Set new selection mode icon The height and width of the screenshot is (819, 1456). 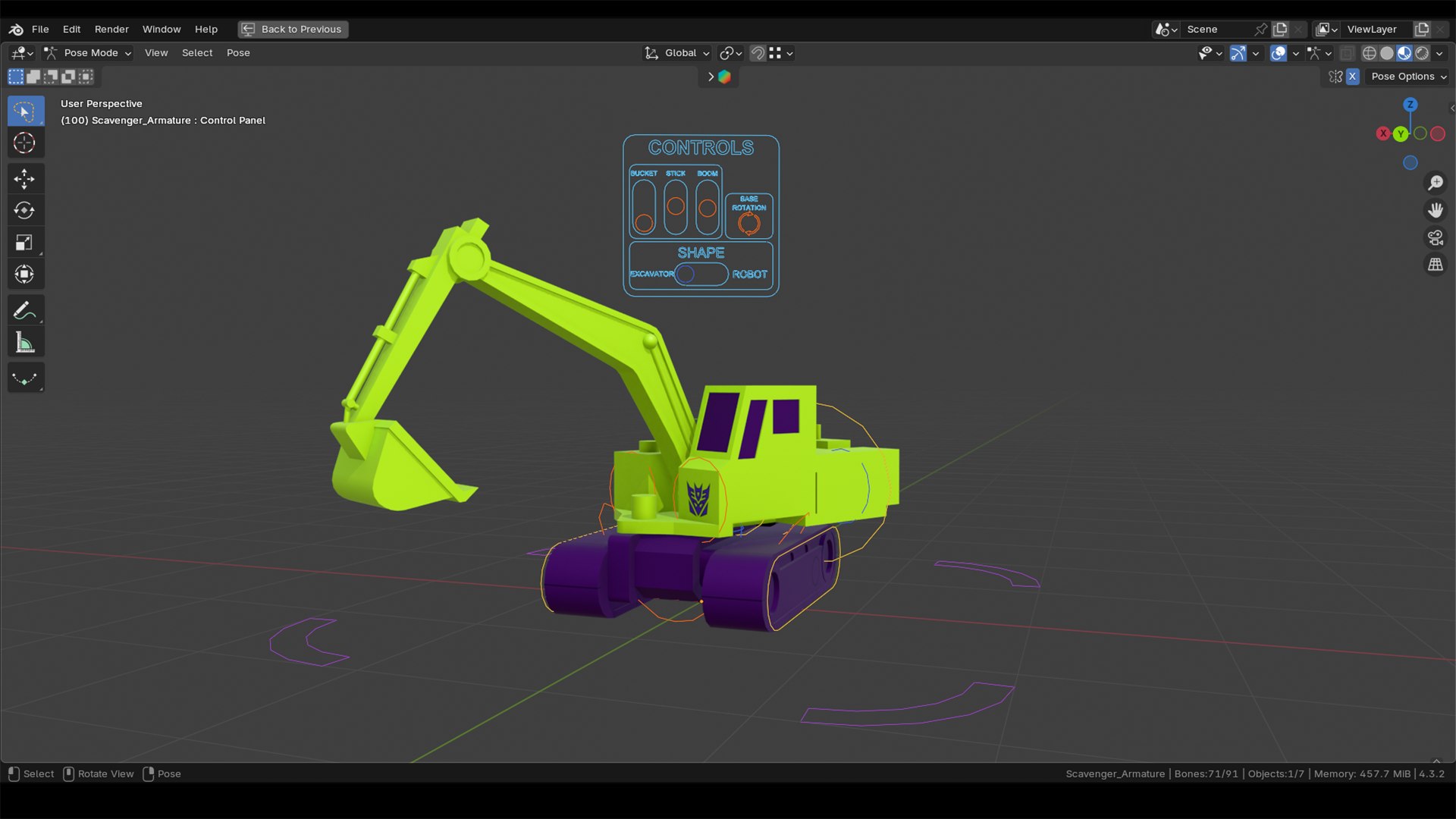(16, 77)
